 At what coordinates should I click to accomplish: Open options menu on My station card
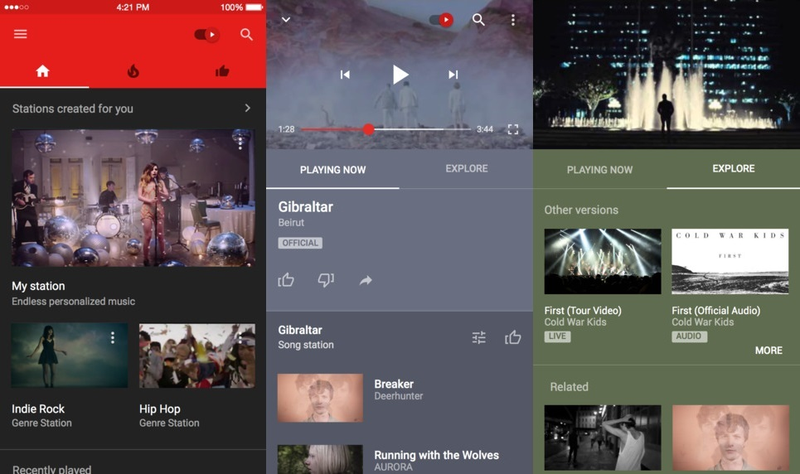point(240,142)
